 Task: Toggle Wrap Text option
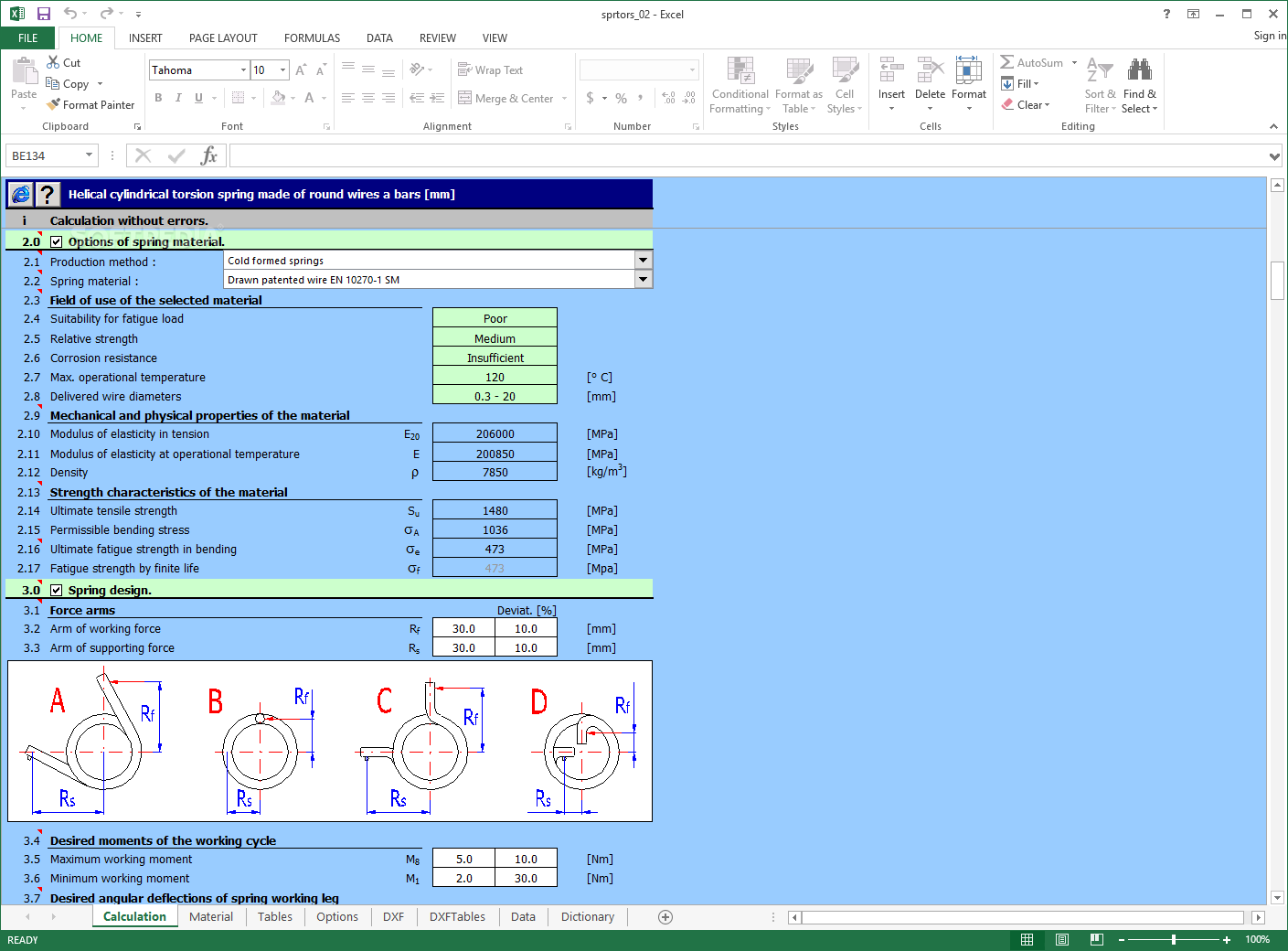click(490, 69)
